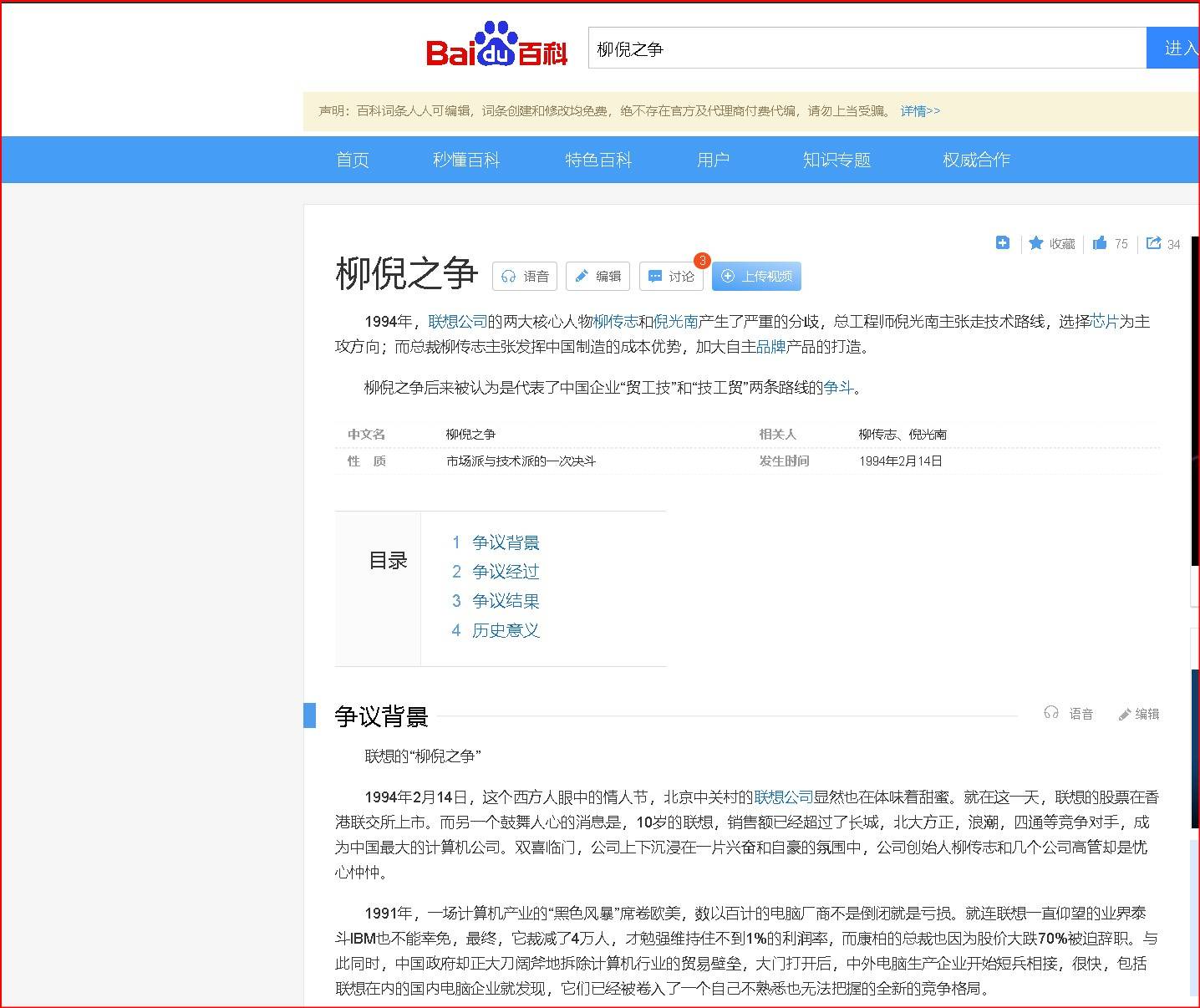Open the 特色百科 nav tab
This screenshot has height=1008, width=1200.
pos(598,160)
